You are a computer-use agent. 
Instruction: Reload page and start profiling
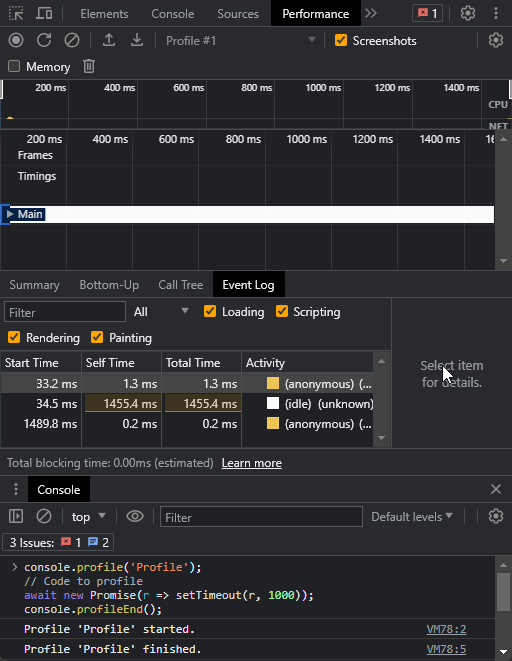pos(44,40)
